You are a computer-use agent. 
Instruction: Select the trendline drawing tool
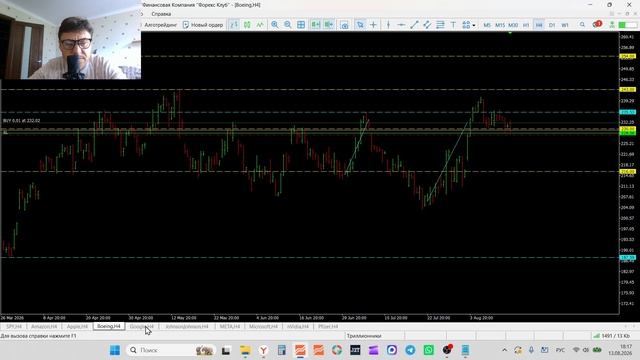(x=414, y=25)
